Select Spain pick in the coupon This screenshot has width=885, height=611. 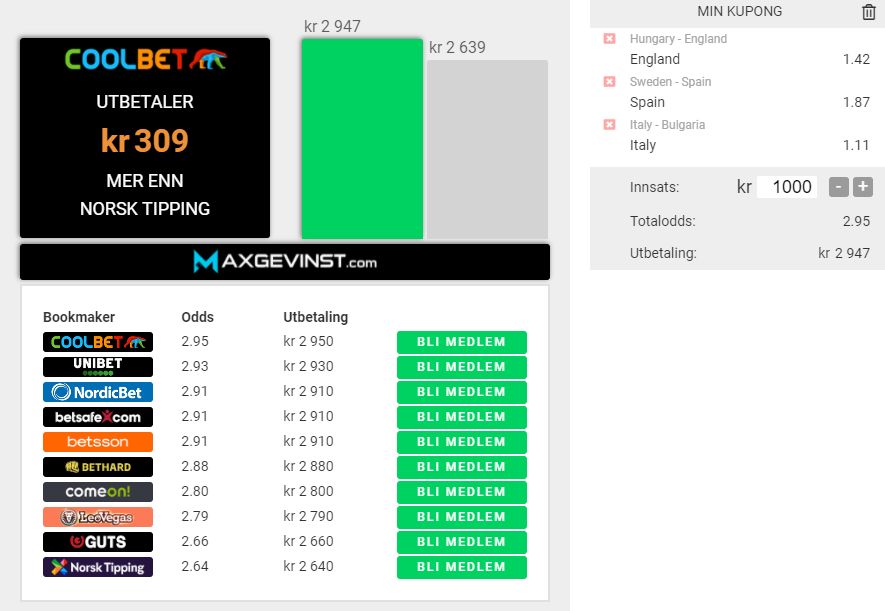coord(647,102)
